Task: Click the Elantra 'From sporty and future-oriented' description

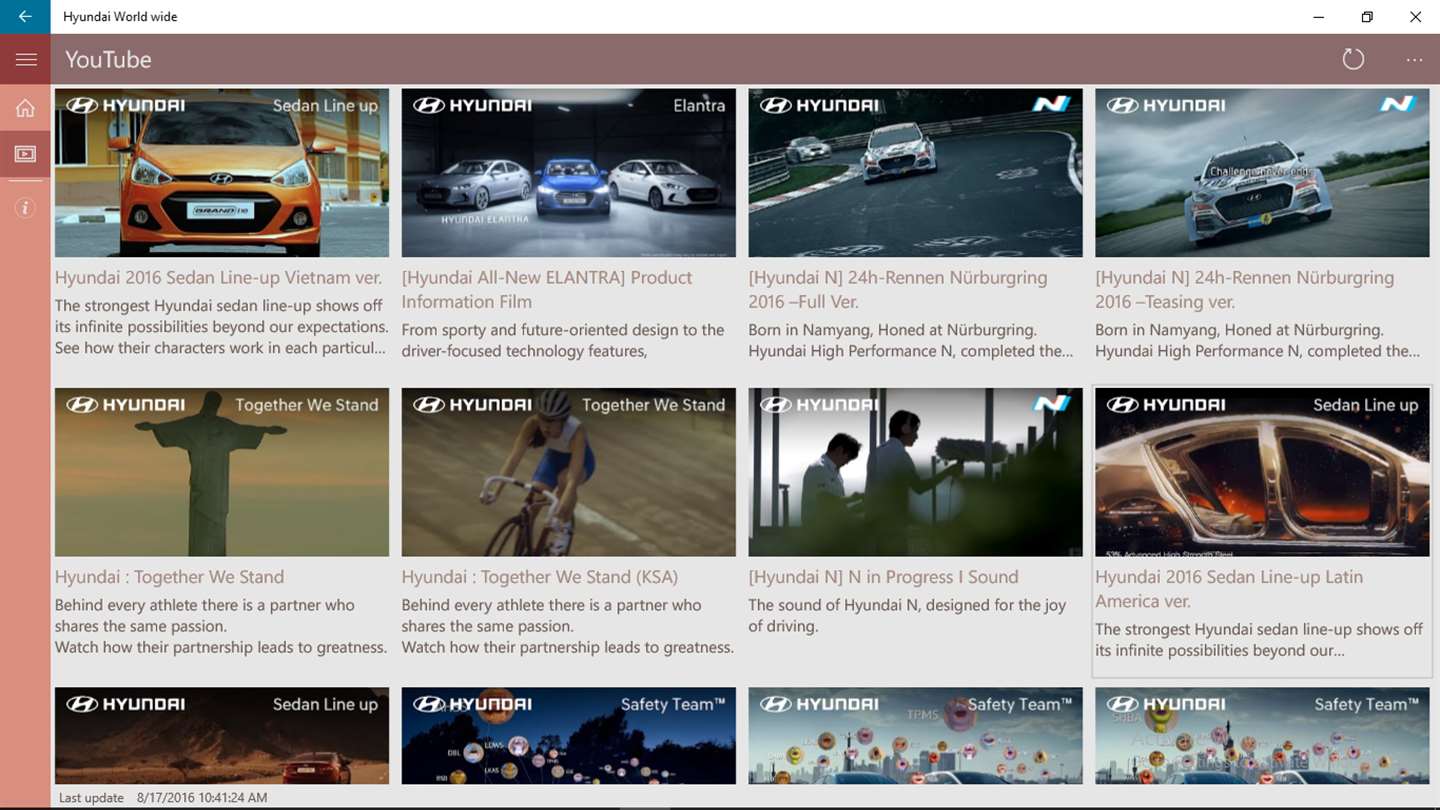Action: coord(563,340)
